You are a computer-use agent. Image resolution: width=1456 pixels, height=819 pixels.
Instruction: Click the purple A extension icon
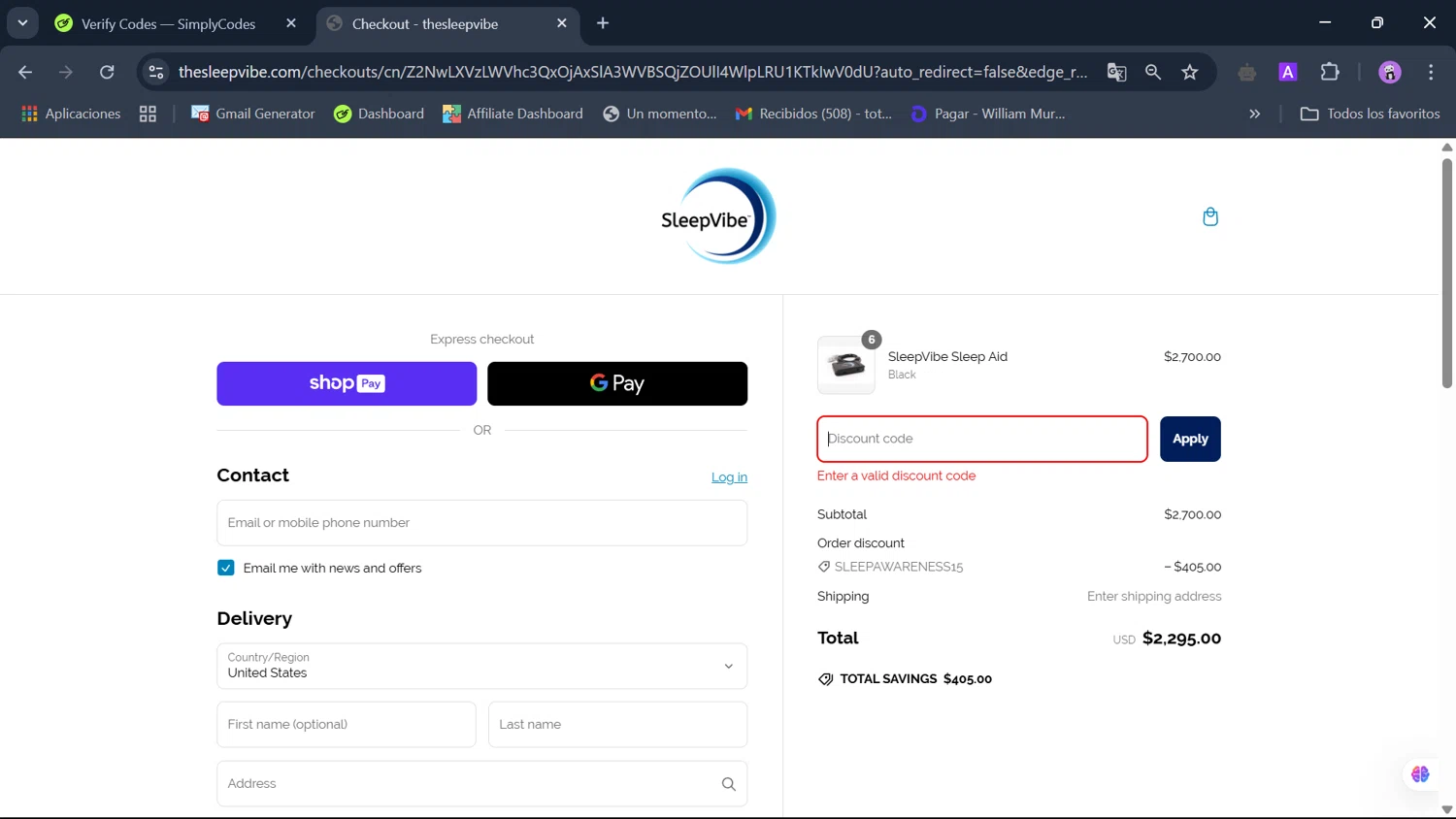1288,72
